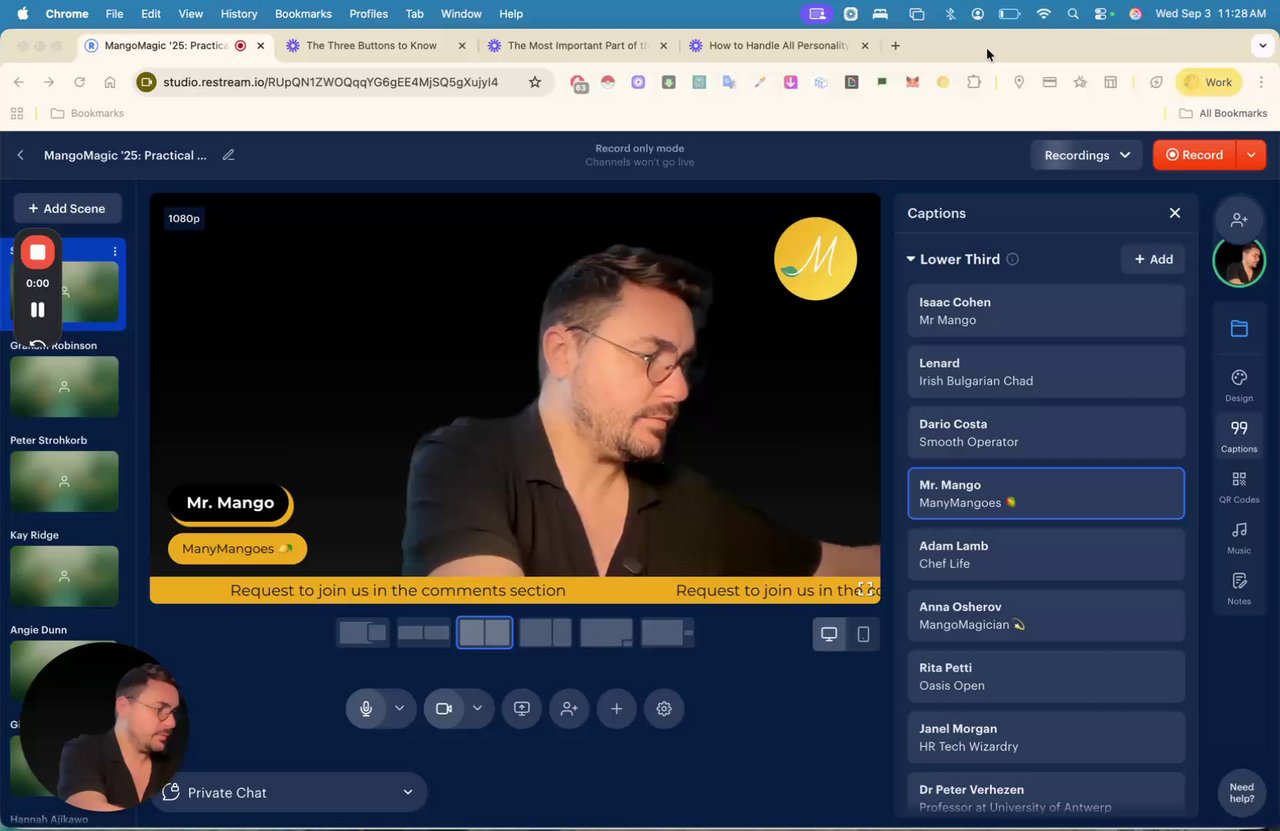Image resolution: width=1280 pixels, height=831 pixels.
Task: Select the Dario Costa caption
Action: pos(1046,433)
